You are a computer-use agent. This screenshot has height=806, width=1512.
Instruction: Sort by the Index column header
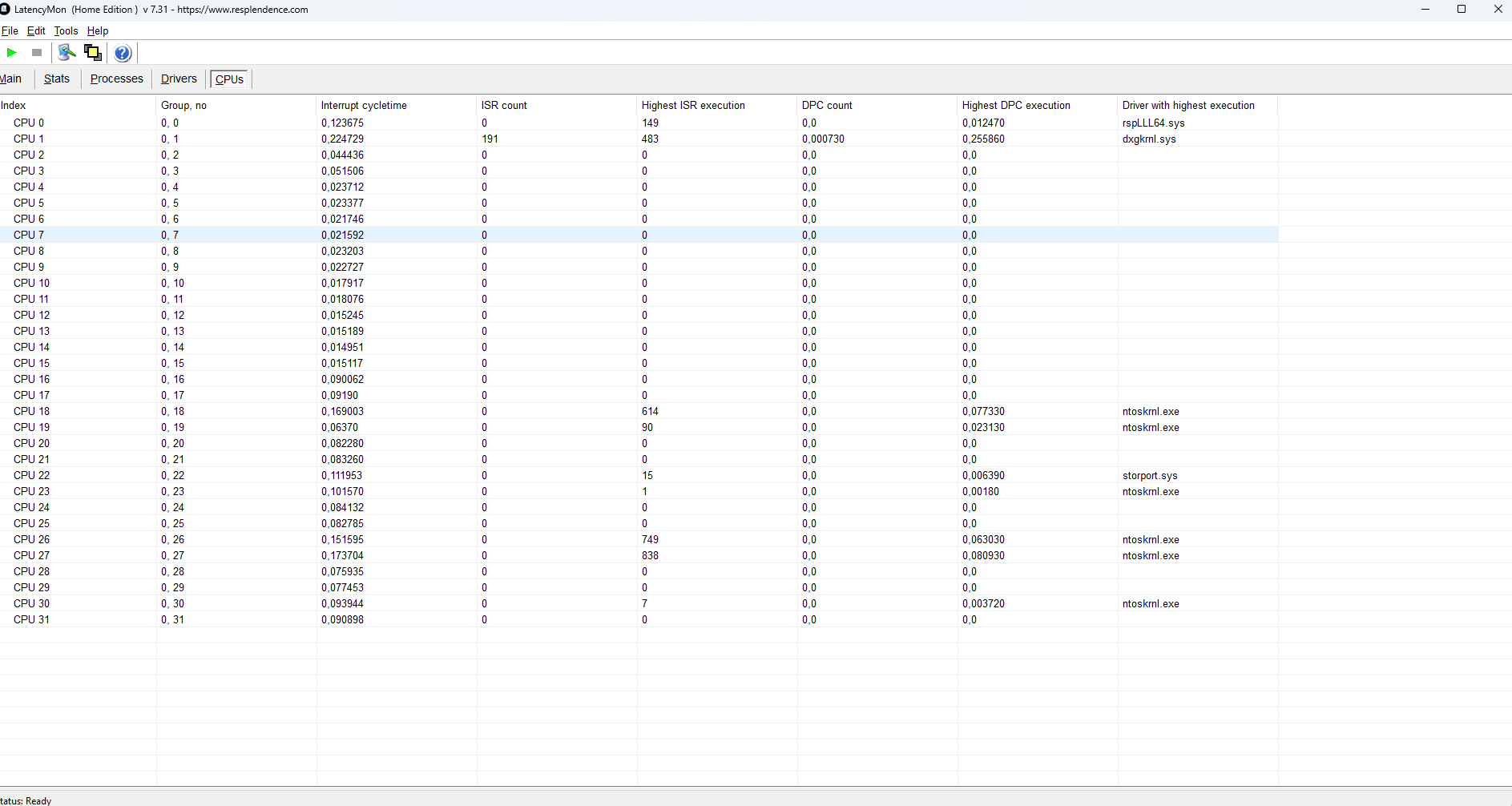tap(78, 105)
